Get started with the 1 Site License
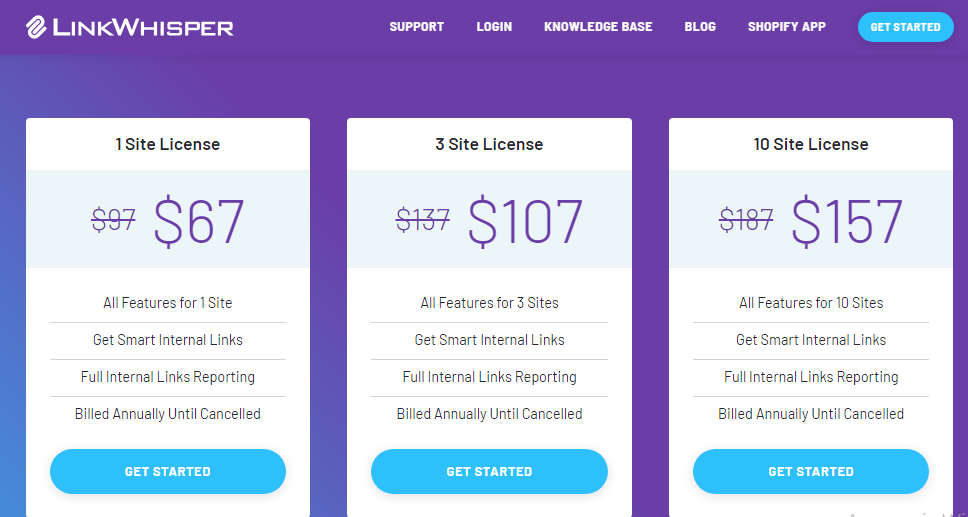 [168, 471]
